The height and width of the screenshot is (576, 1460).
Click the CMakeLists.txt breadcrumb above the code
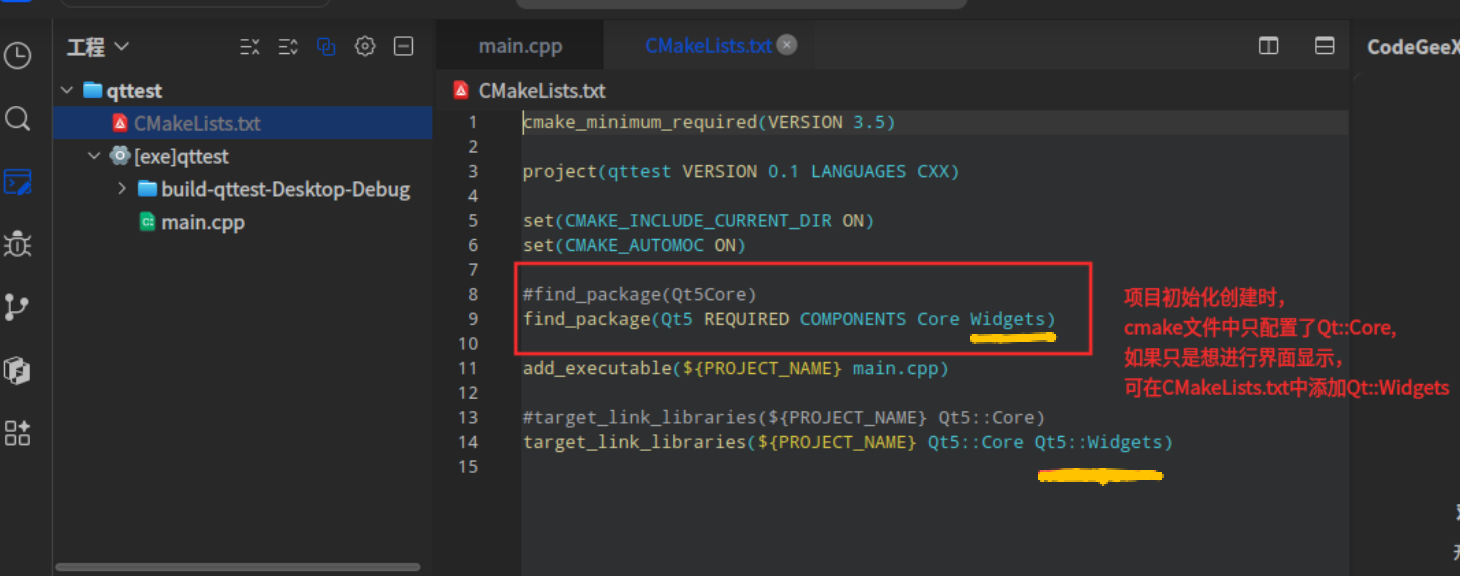[x=542, y=91]
